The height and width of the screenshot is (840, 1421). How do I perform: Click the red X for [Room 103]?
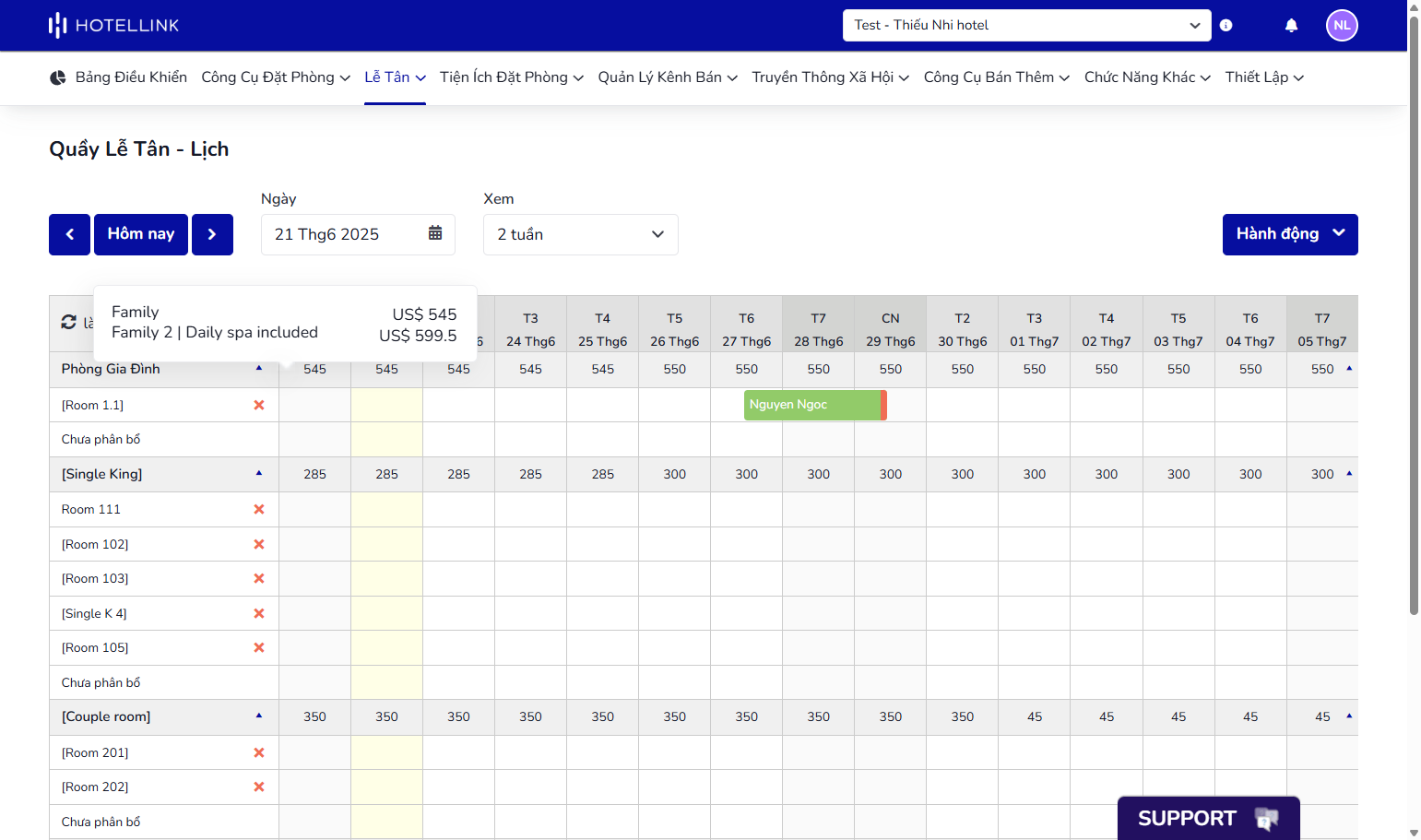(x=259, y=578)
